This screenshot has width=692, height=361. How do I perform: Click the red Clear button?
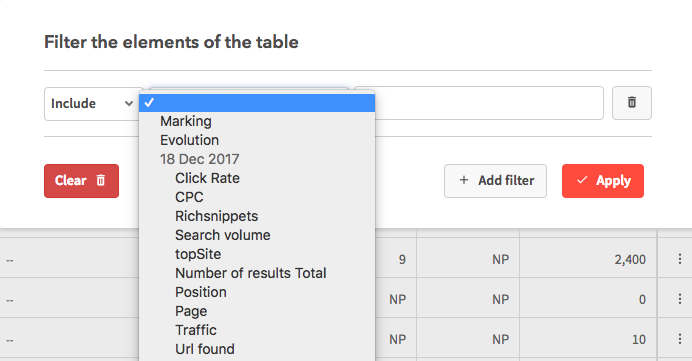81,181
